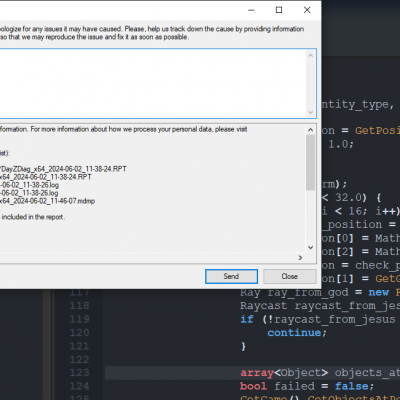Click line number 123 in the editor gutter

[x=79, y=372]
